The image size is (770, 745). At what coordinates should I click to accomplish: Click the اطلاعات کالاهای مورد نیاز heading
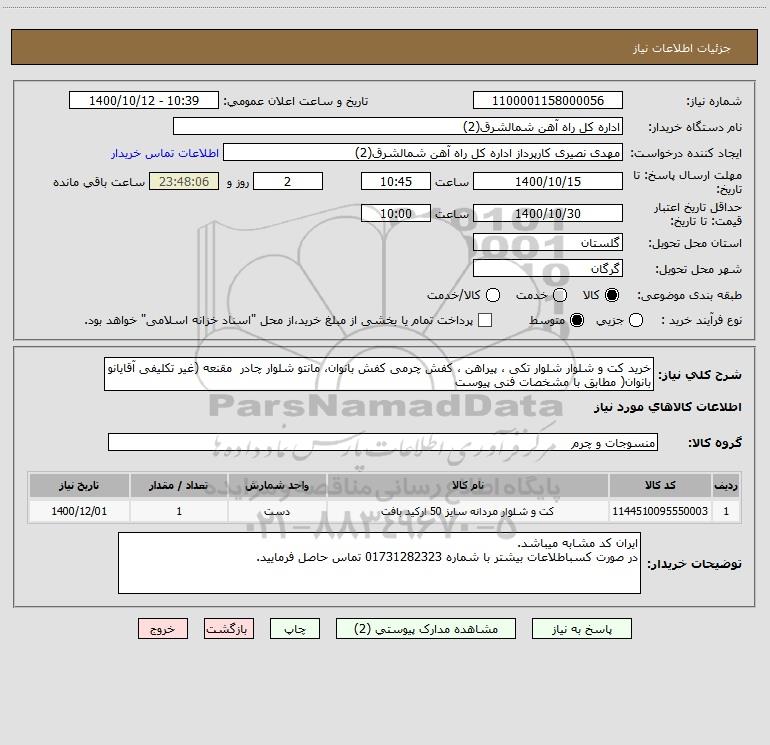tap(667, 407)
